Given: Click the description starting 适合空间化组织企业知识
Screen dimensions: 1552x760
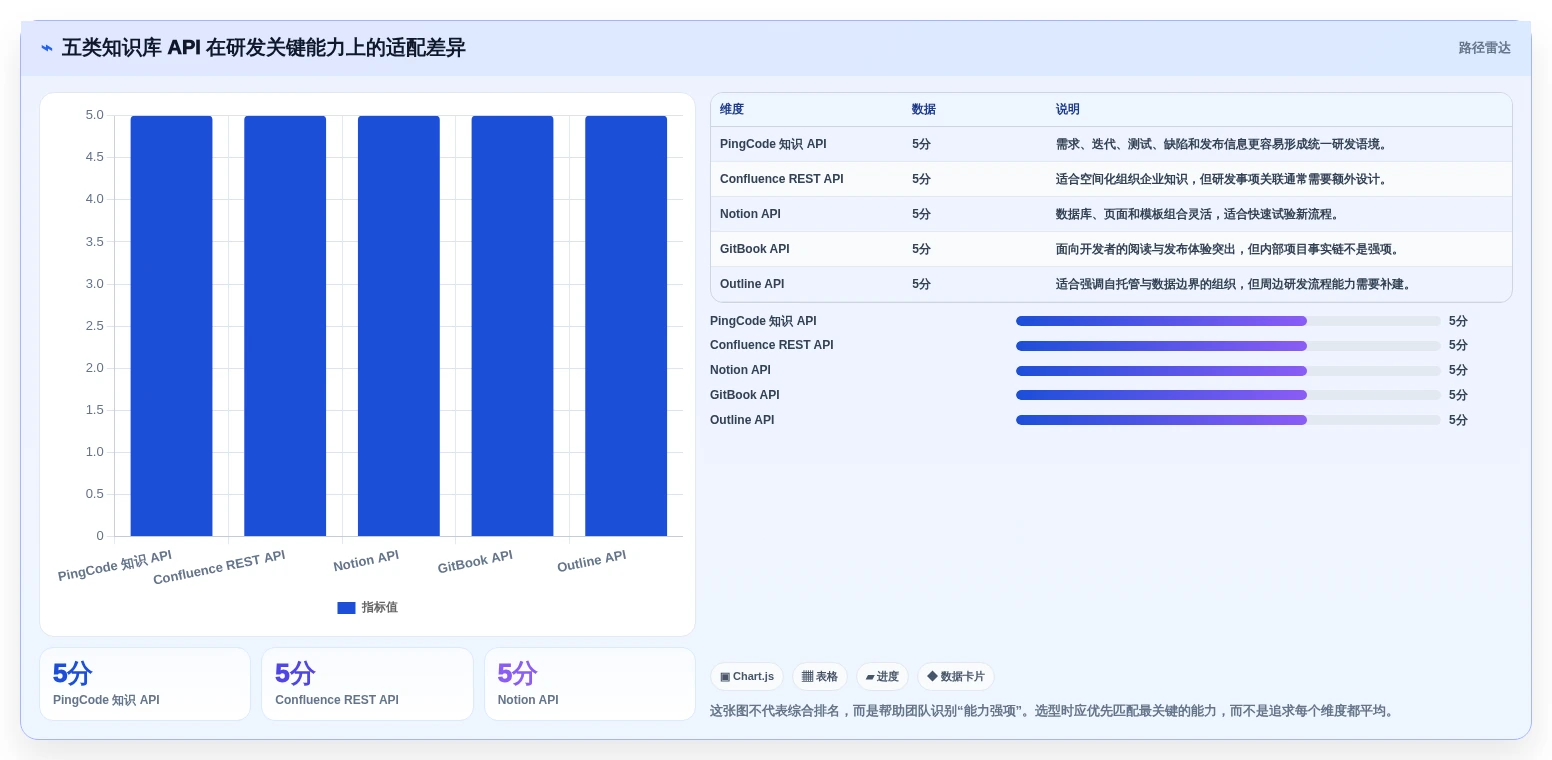Looking at the screenshot, I should click(1224, 179).
